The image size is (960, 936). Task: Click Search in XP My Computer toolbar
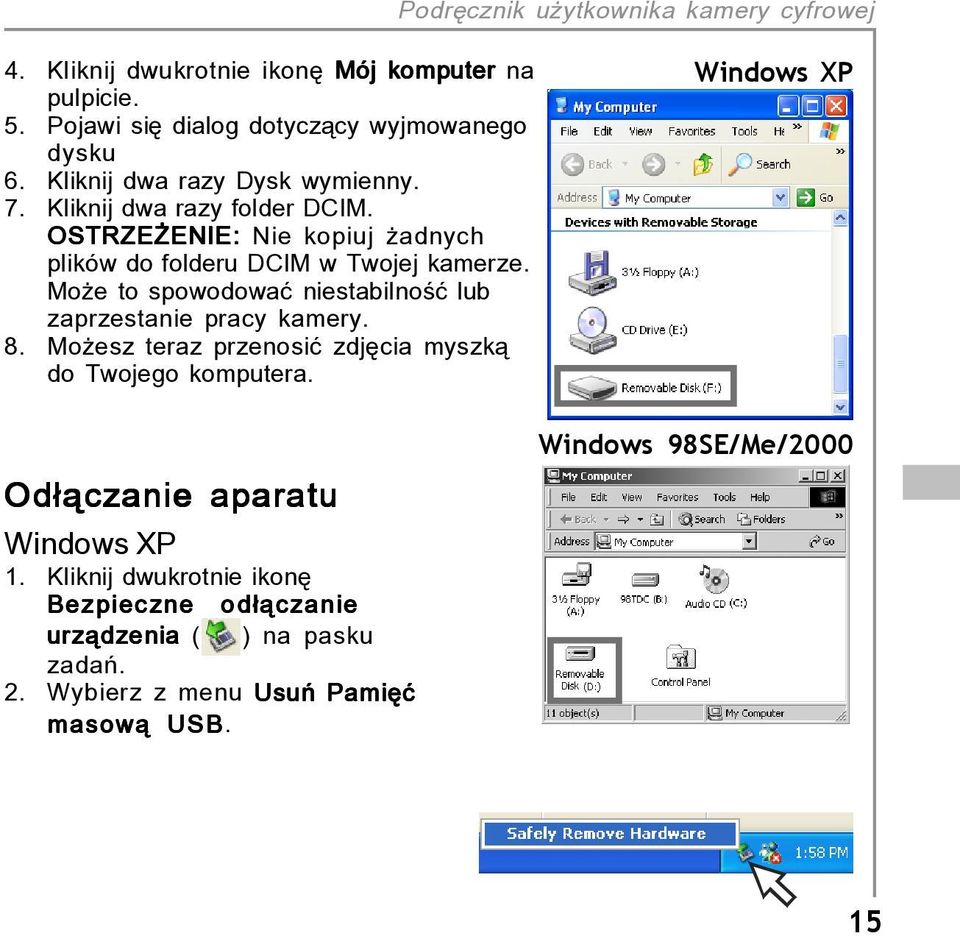(x=760, y=164)
